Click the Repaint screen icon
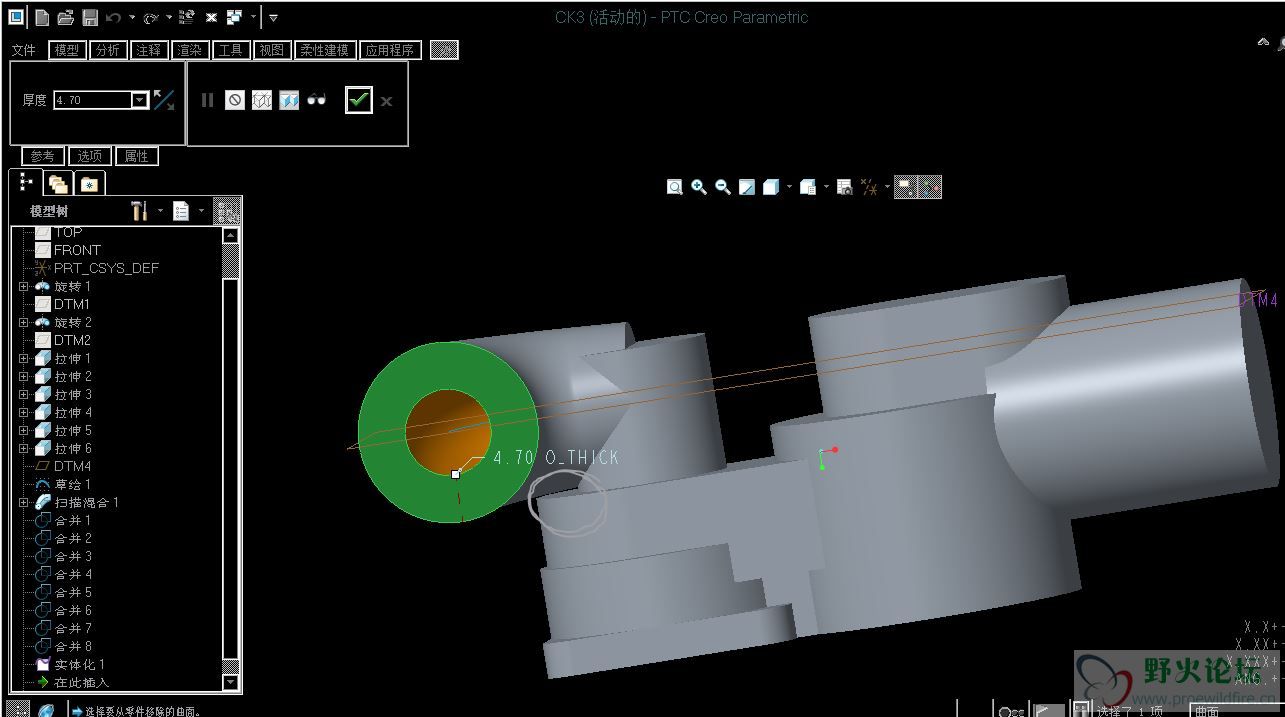This screenshot has height=717, width=1285. click(747, 187)
